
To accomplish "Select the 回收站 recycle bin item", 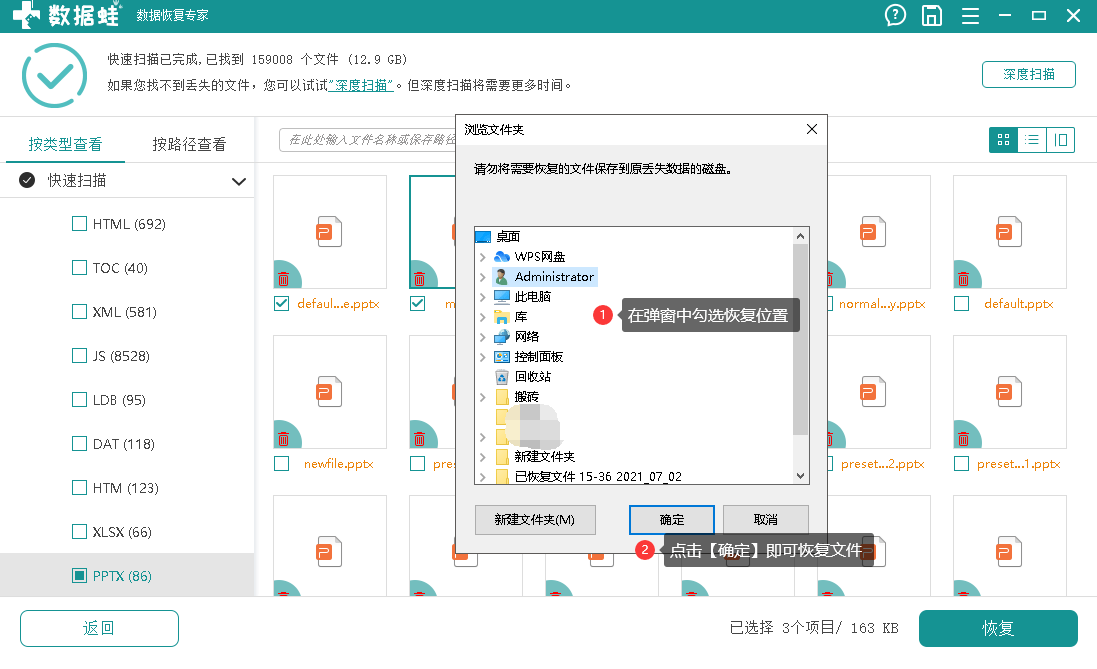I will coord(532,376).
